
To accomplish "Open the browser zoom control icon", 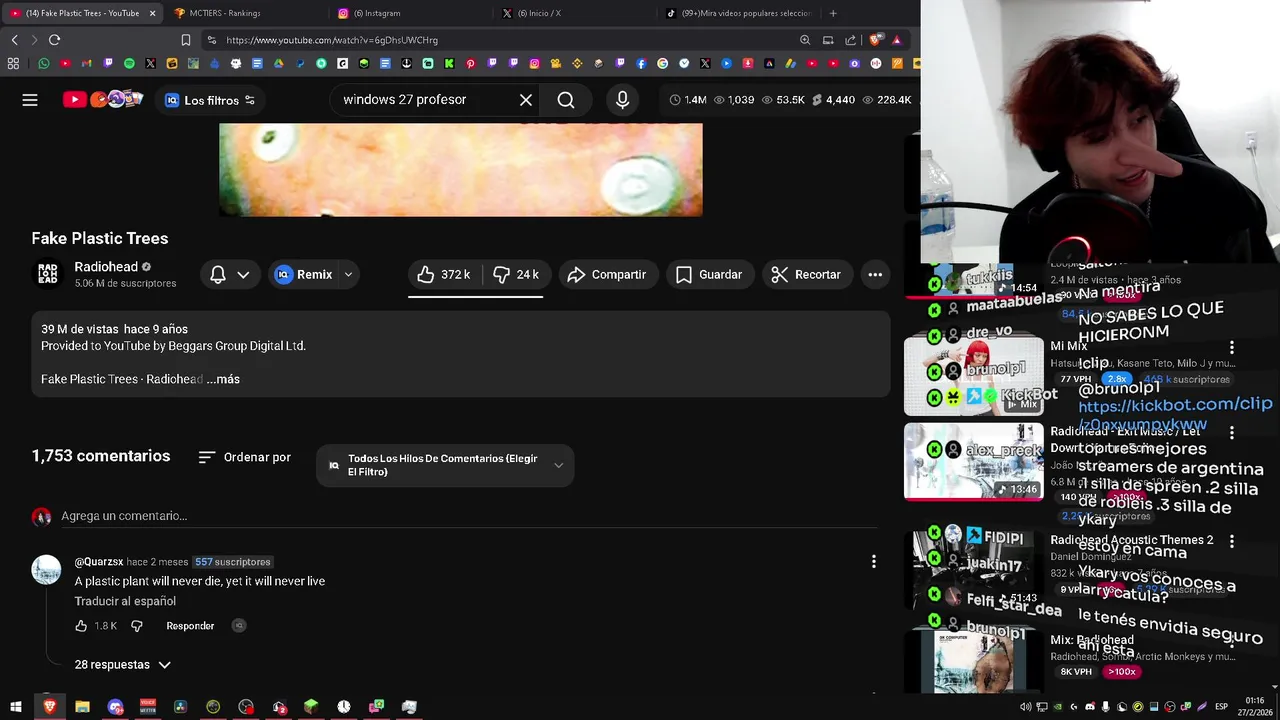I will point(805,40).
